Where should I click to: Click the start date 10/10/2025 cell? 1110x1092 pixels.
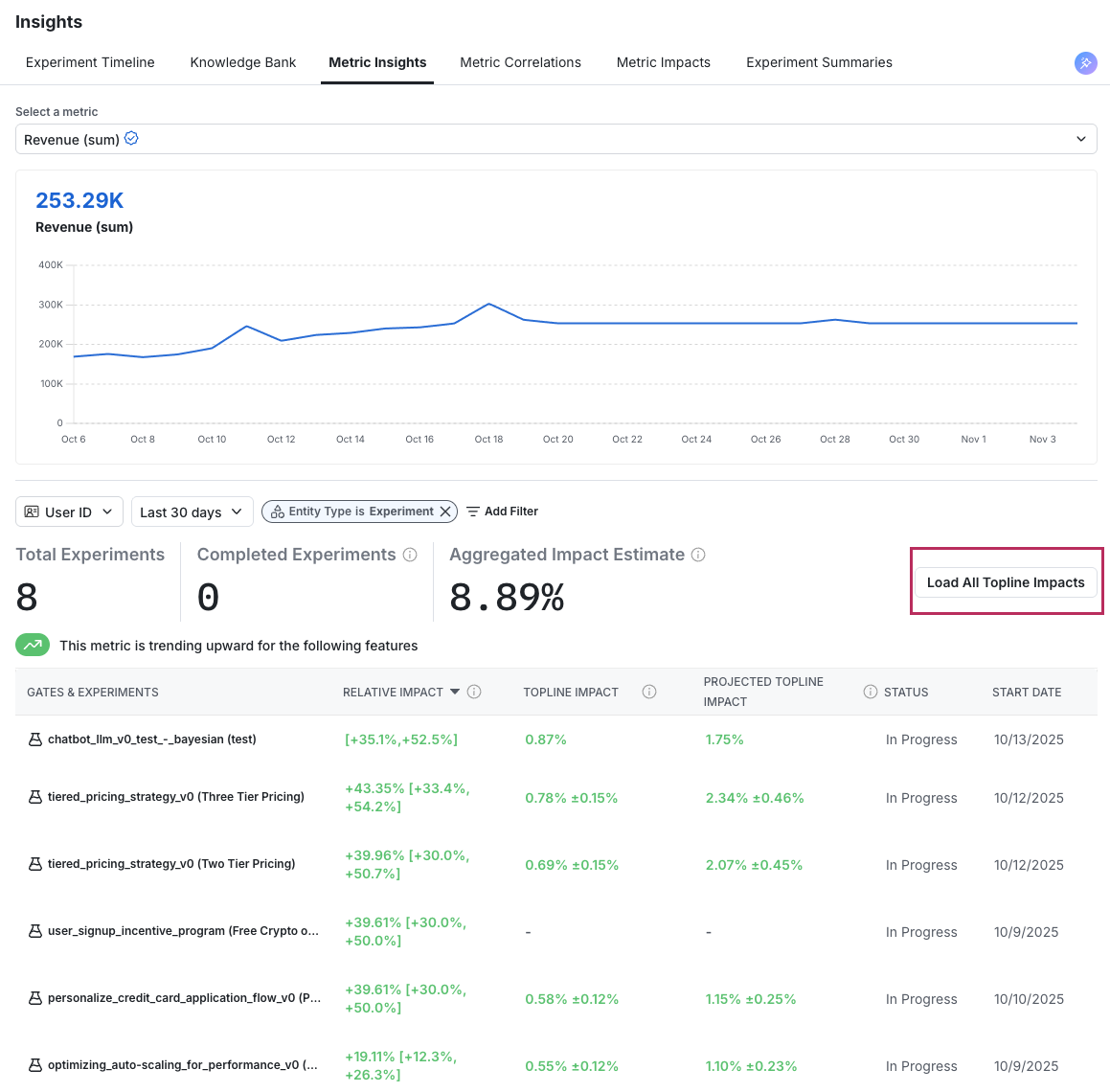[1029, 998]
